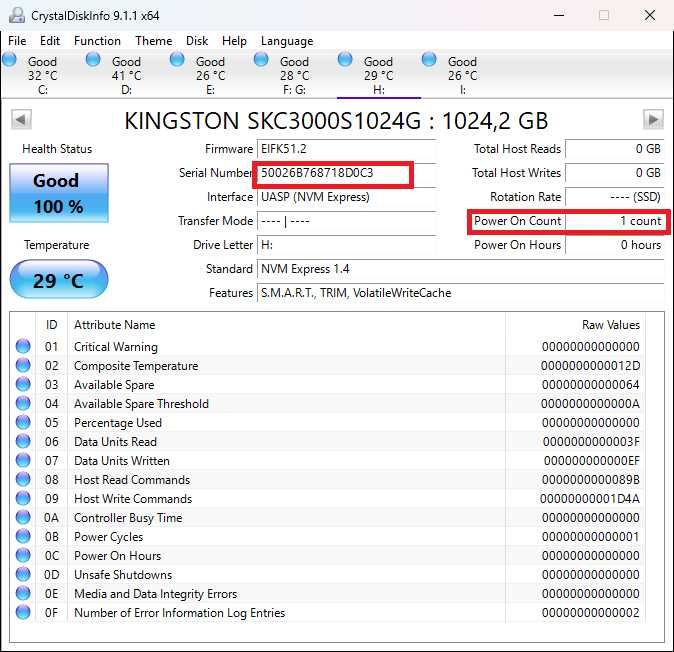The height and width of the screenshot is (652, 674).
Task: Click the status orb of Percentage Used row
Action: coord(23,422)
